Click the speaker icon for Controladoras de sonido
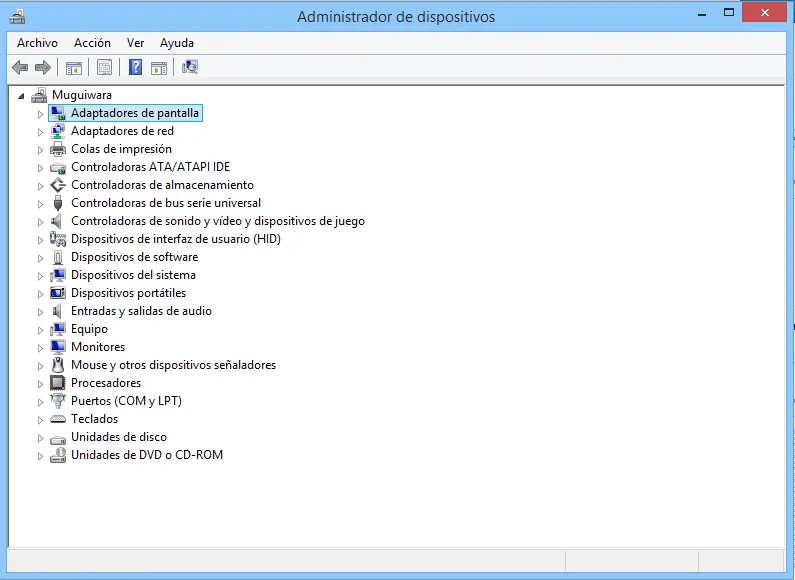 (x=57, y=221)
